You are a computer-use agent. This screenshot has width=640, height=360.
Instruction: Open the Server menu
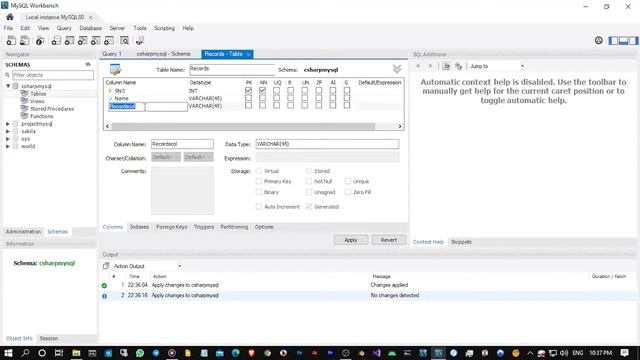coord(117,28)
